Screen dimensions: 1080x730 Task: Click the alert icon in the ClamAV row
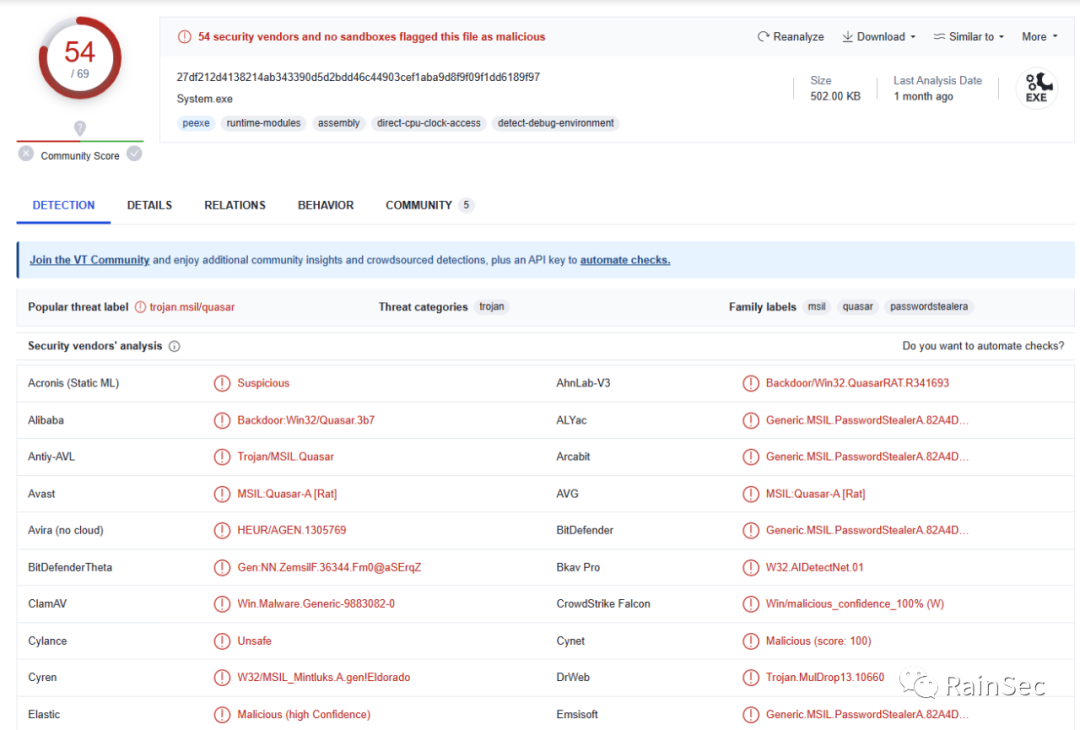pyautogui.click(x=222, y=604)
